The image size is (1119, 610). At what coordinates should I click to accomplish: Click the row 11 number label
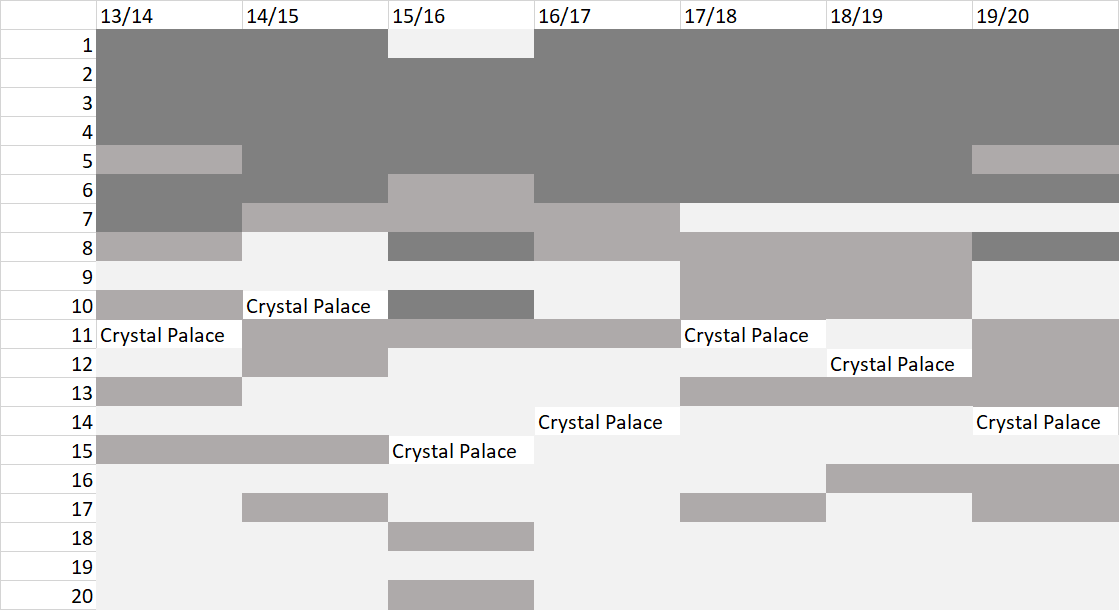(x=83, y=335)
